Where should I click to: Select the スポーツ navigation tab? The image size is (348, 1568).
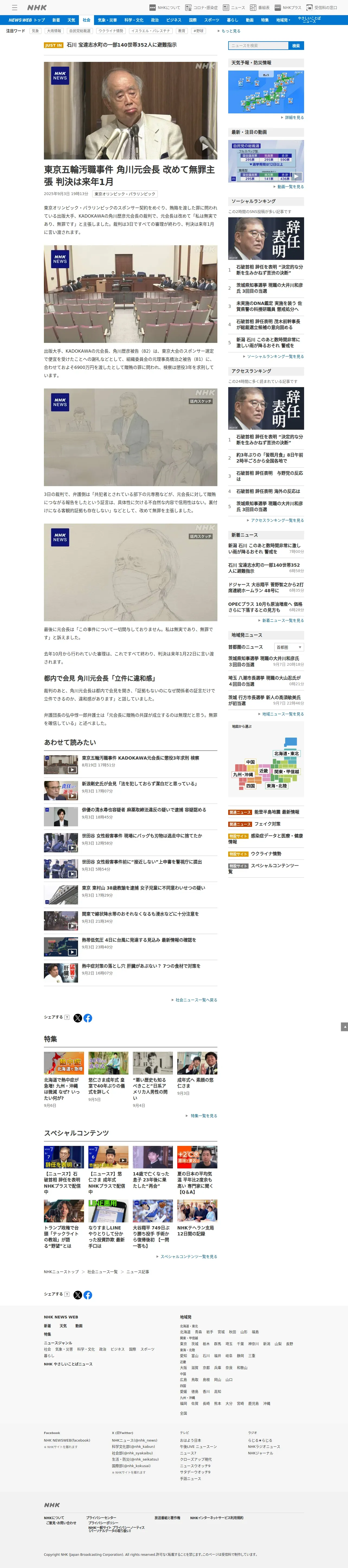pos(211,20)
